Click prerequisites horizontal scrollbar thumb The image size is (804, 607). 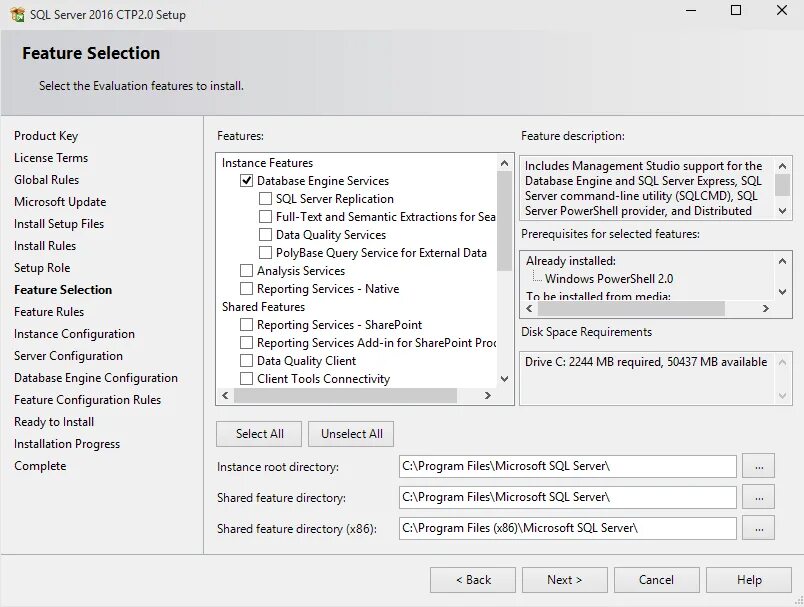tap(631, 308)
